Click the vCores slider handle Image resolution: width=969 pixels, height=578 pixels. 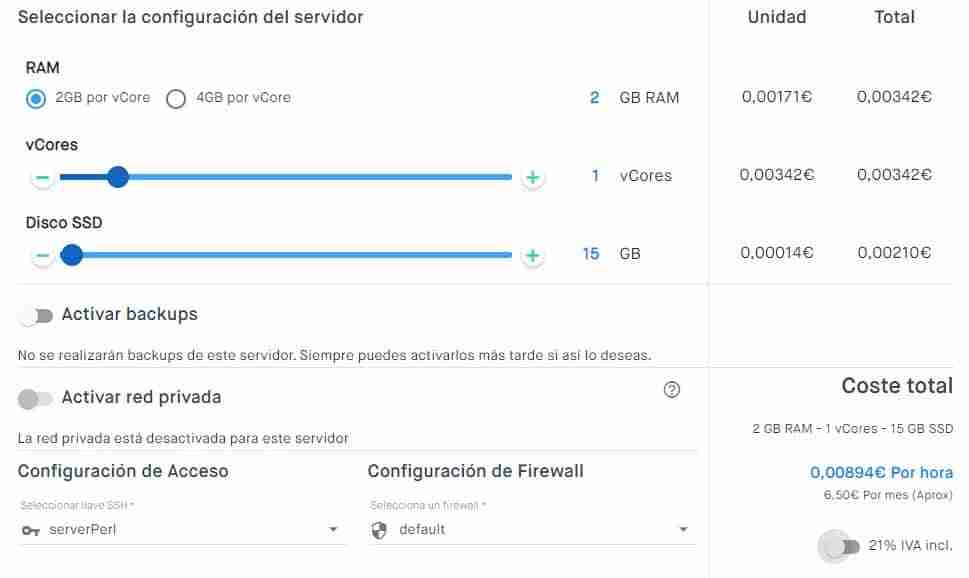[x=117, y=177]
